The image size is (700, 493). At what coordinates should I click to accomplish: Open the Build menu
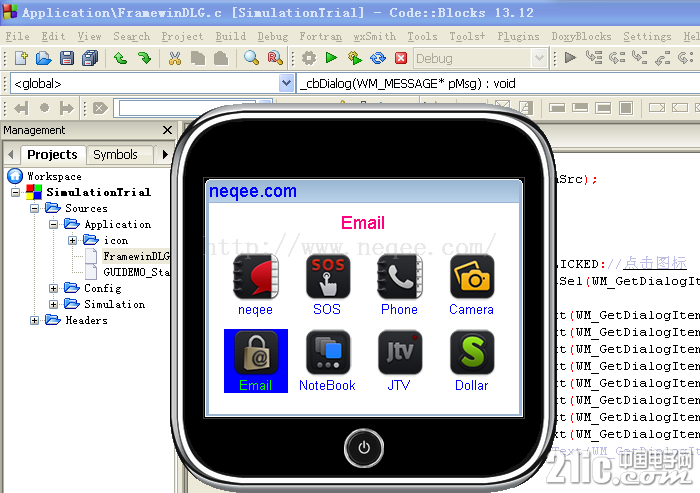(230, 37)
